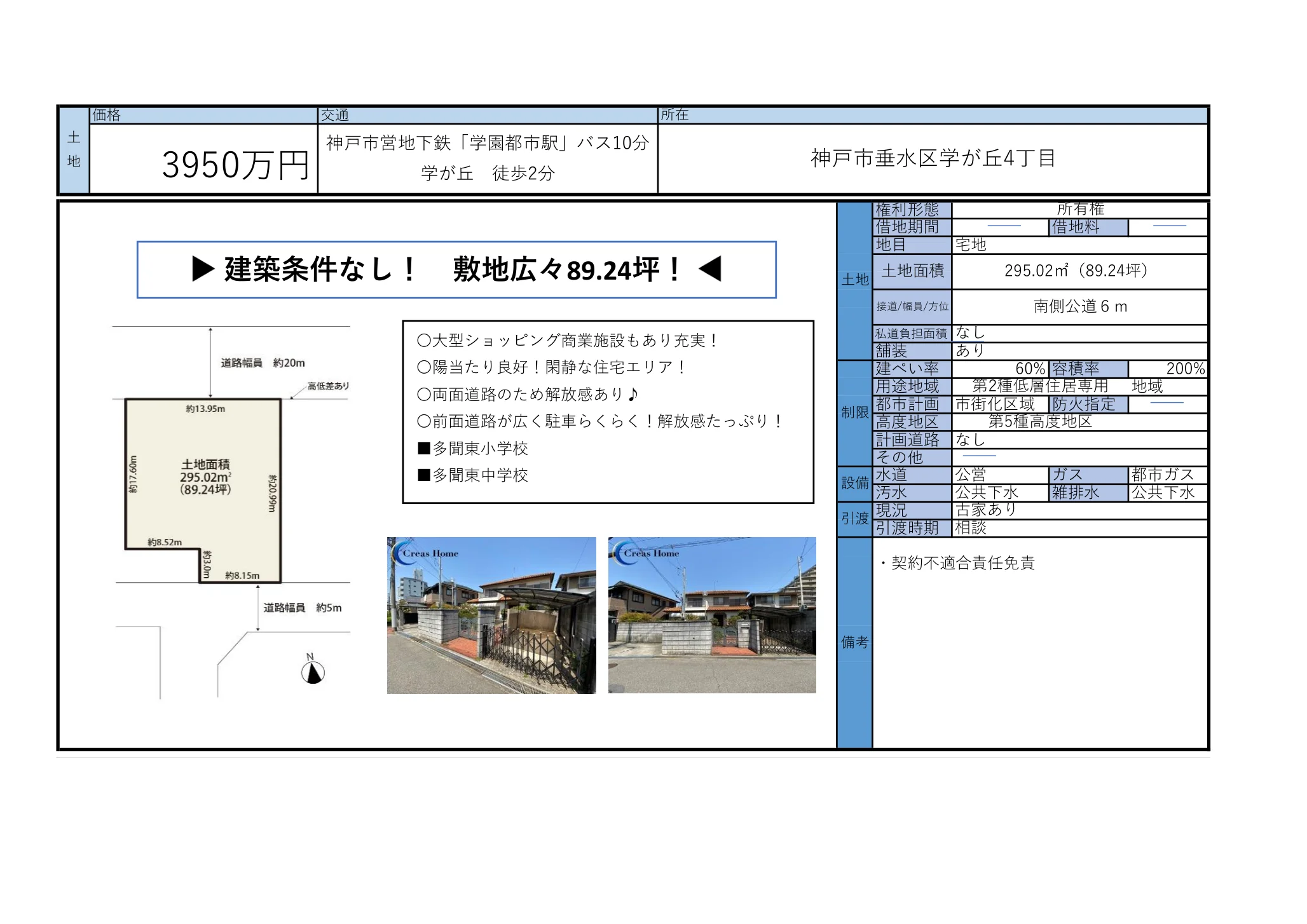1307x924 pixels.
Task: Select the address 神戸市垂水区学が丘4丁目
Action: point(933,158)
